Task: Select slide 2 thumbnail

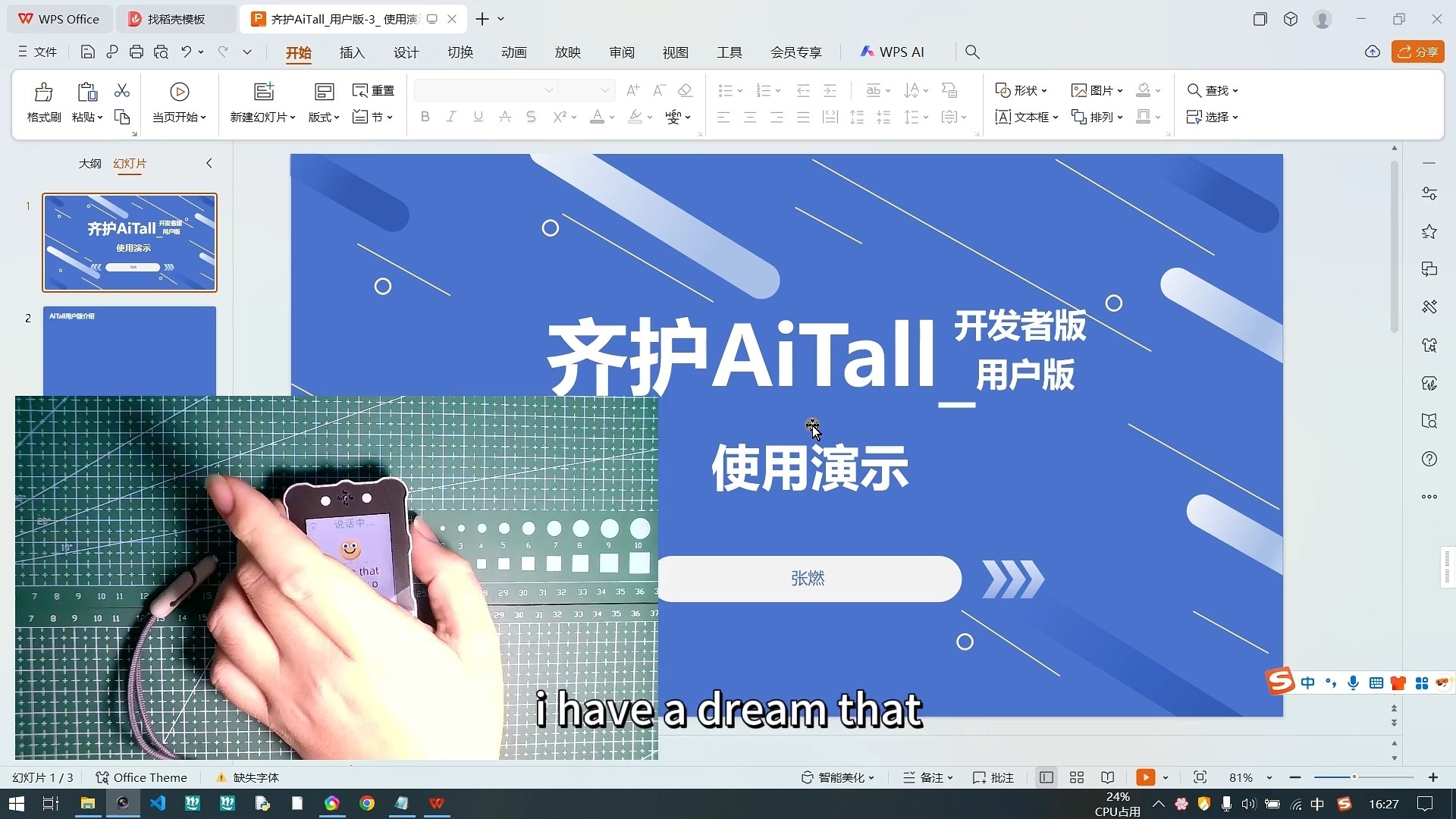Action: (x=130, y=350)
